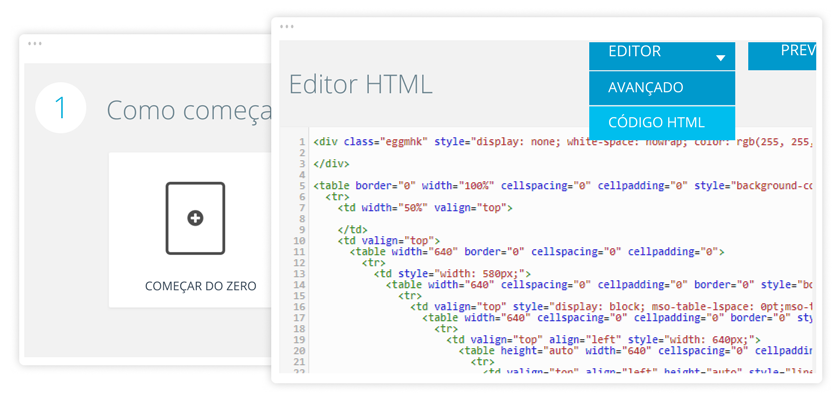
Task: Click the closing </div> on line 3
Action: (x=332, y=164)
